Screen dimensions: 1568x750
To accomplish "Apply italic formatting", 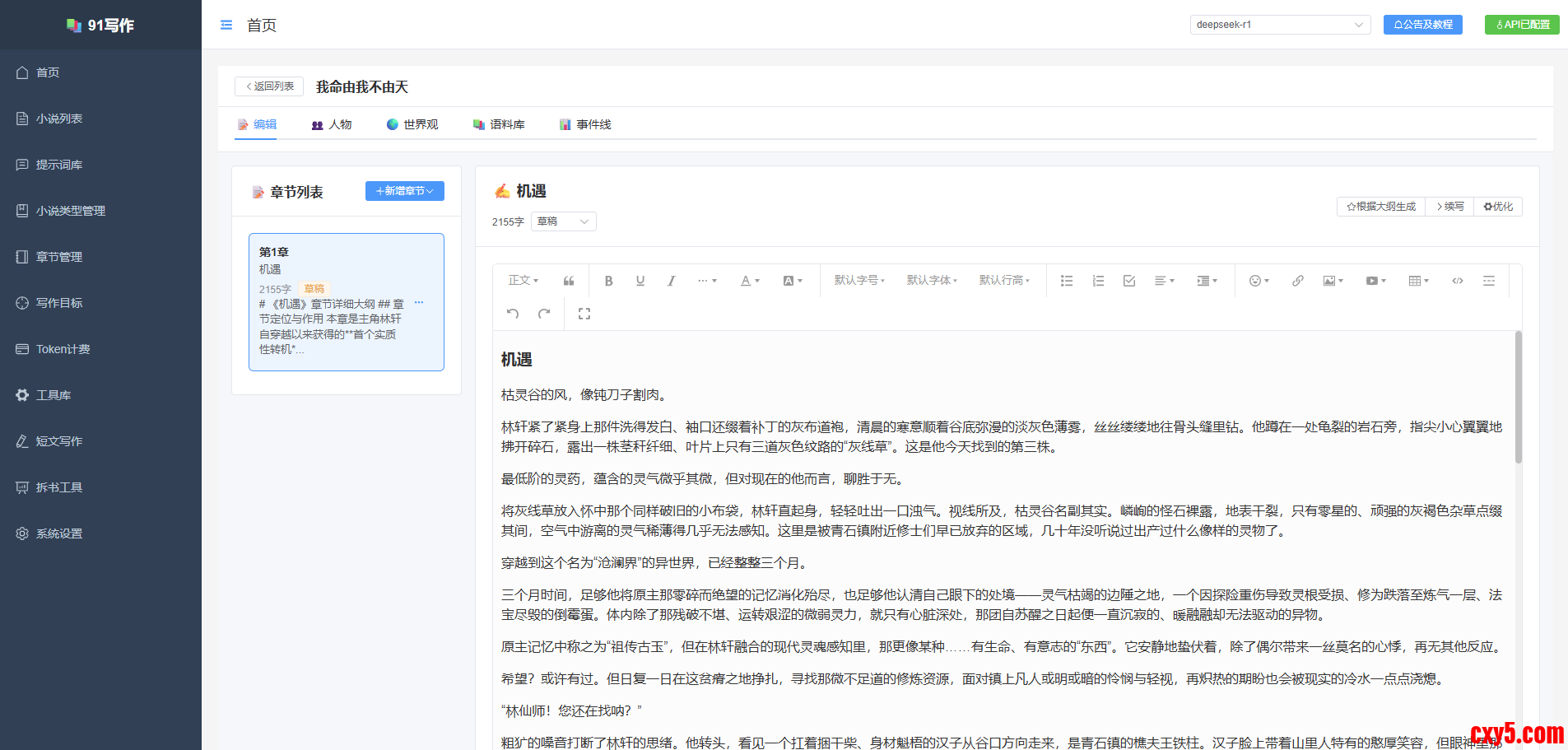I will pyautogui.click(x=671, y=281).
